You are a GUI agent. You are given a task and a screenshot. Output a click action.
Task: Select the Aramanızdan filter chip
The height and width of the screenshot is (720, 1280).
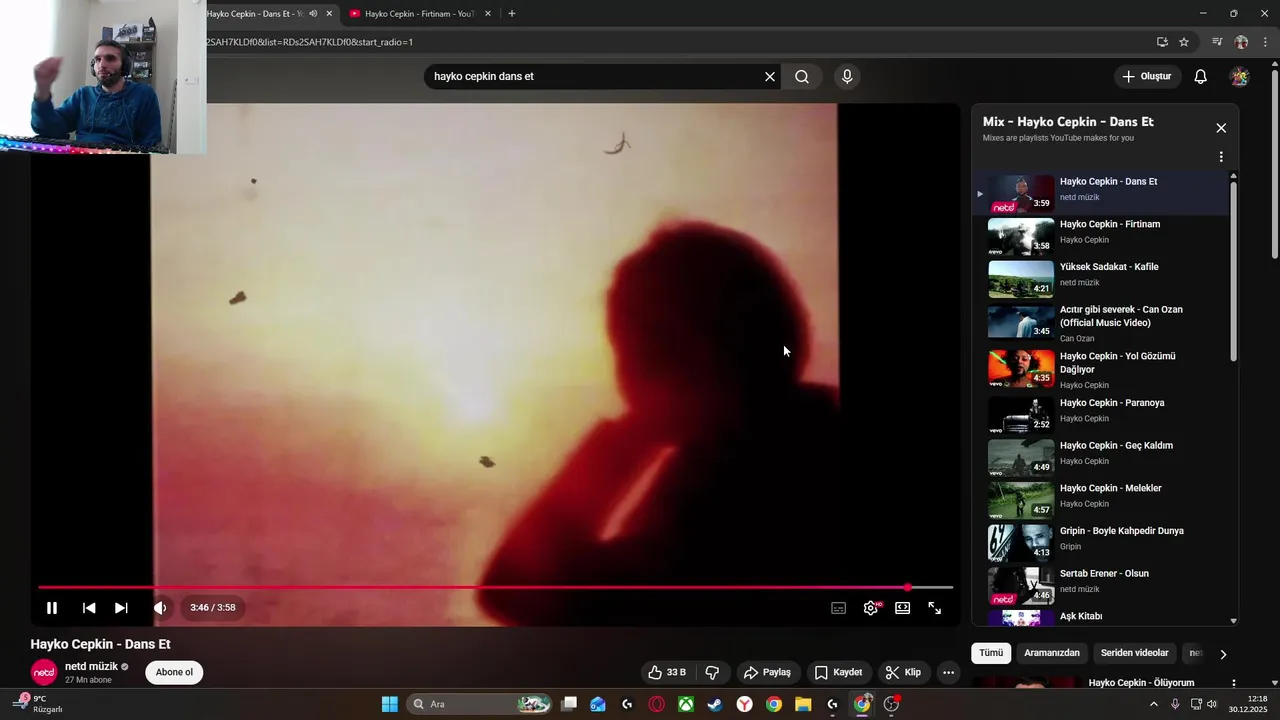pyautogui.click(x=1052, y=653)
